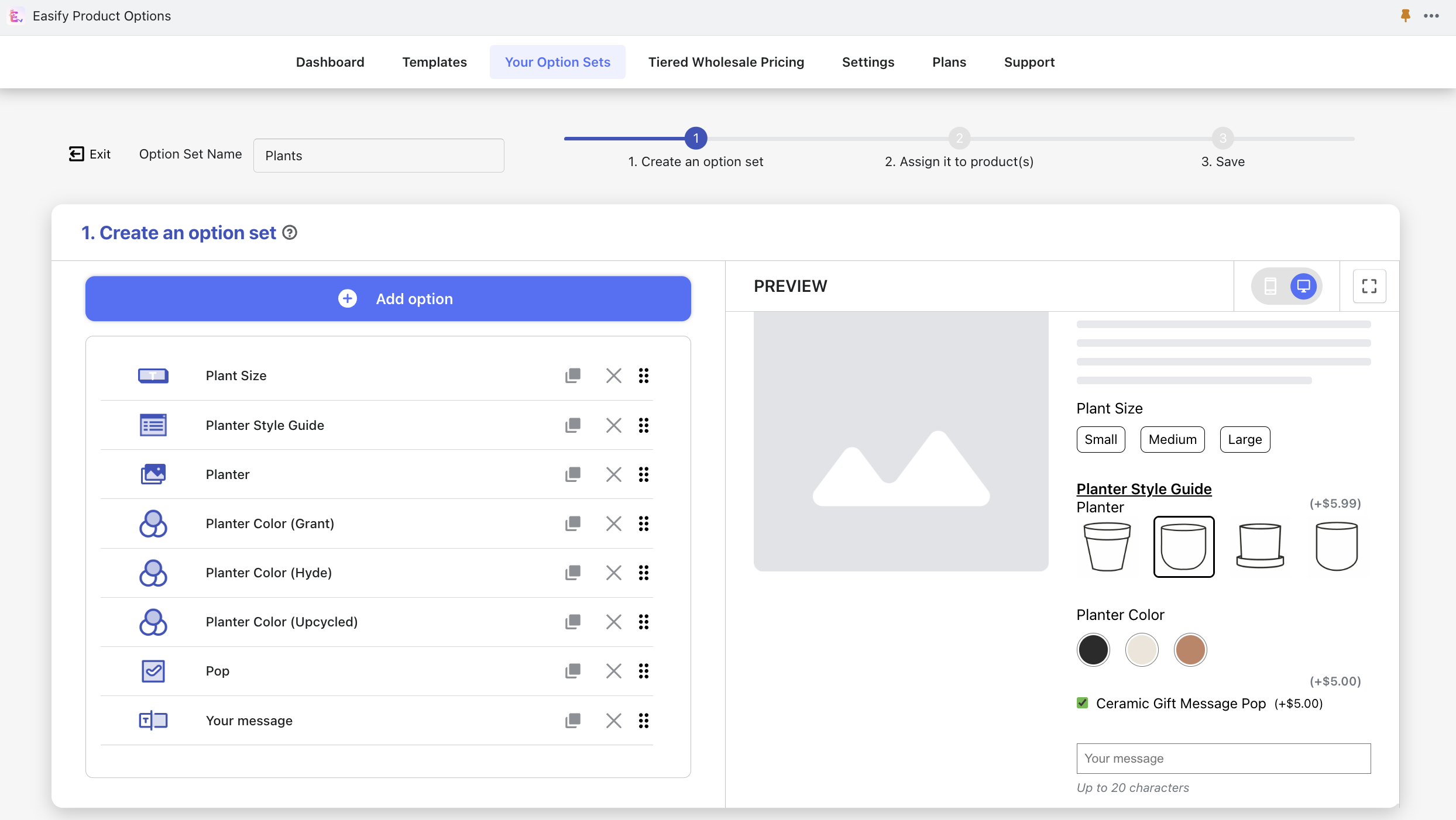Enable the desktop preview toggle

coord(1304,286)
